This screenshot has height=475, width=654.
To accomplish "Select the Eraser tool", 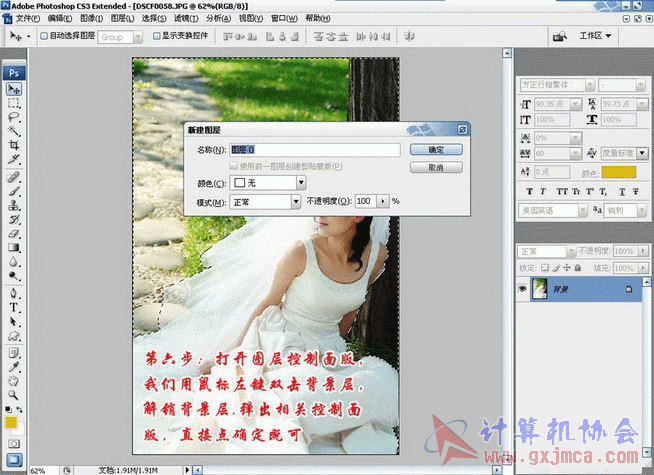I will pyautogui.click(x=14, y=234).
